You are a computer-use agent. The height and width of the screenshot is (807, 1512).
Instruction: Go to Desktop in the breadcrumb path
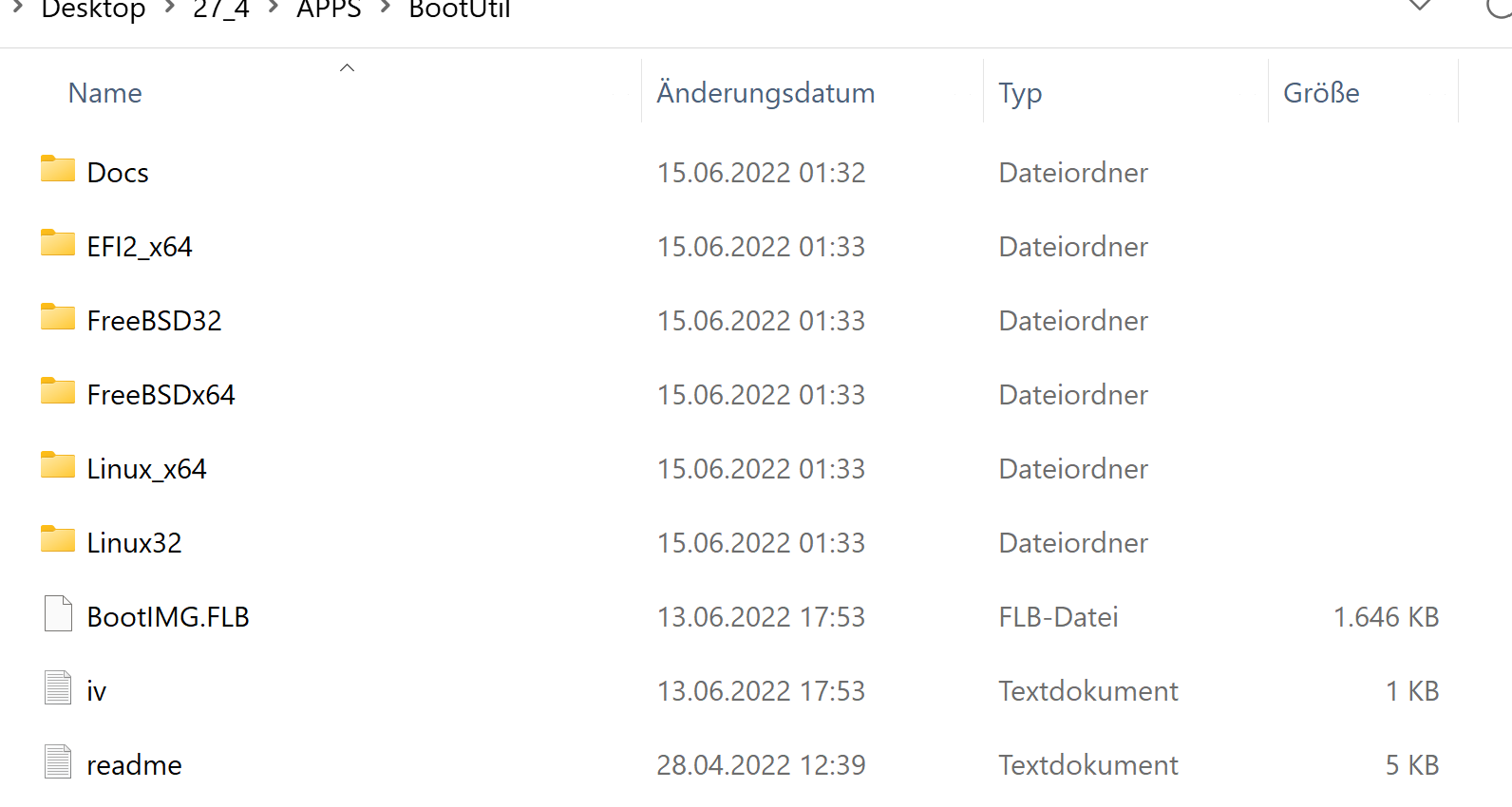pyautogui.click(x=93, y=9)
